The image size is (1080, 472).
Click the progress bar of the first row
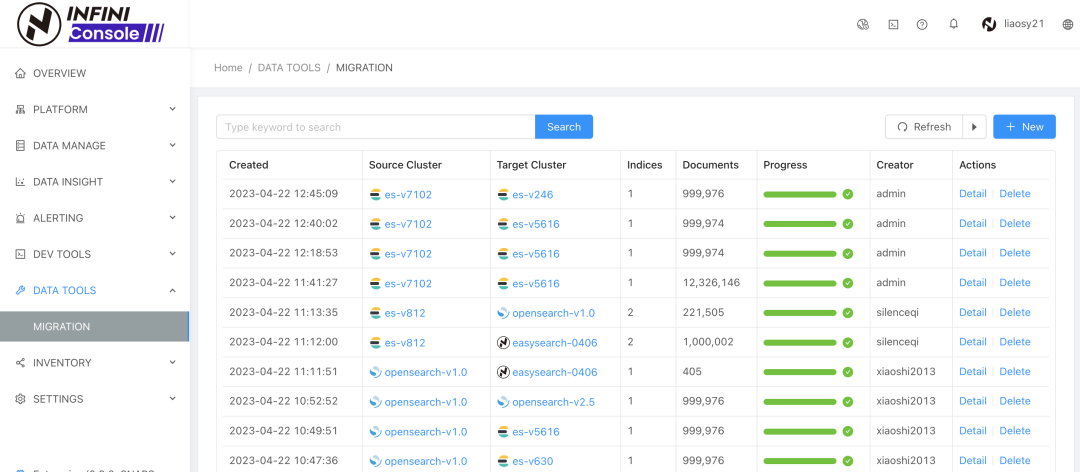[799, 194]
